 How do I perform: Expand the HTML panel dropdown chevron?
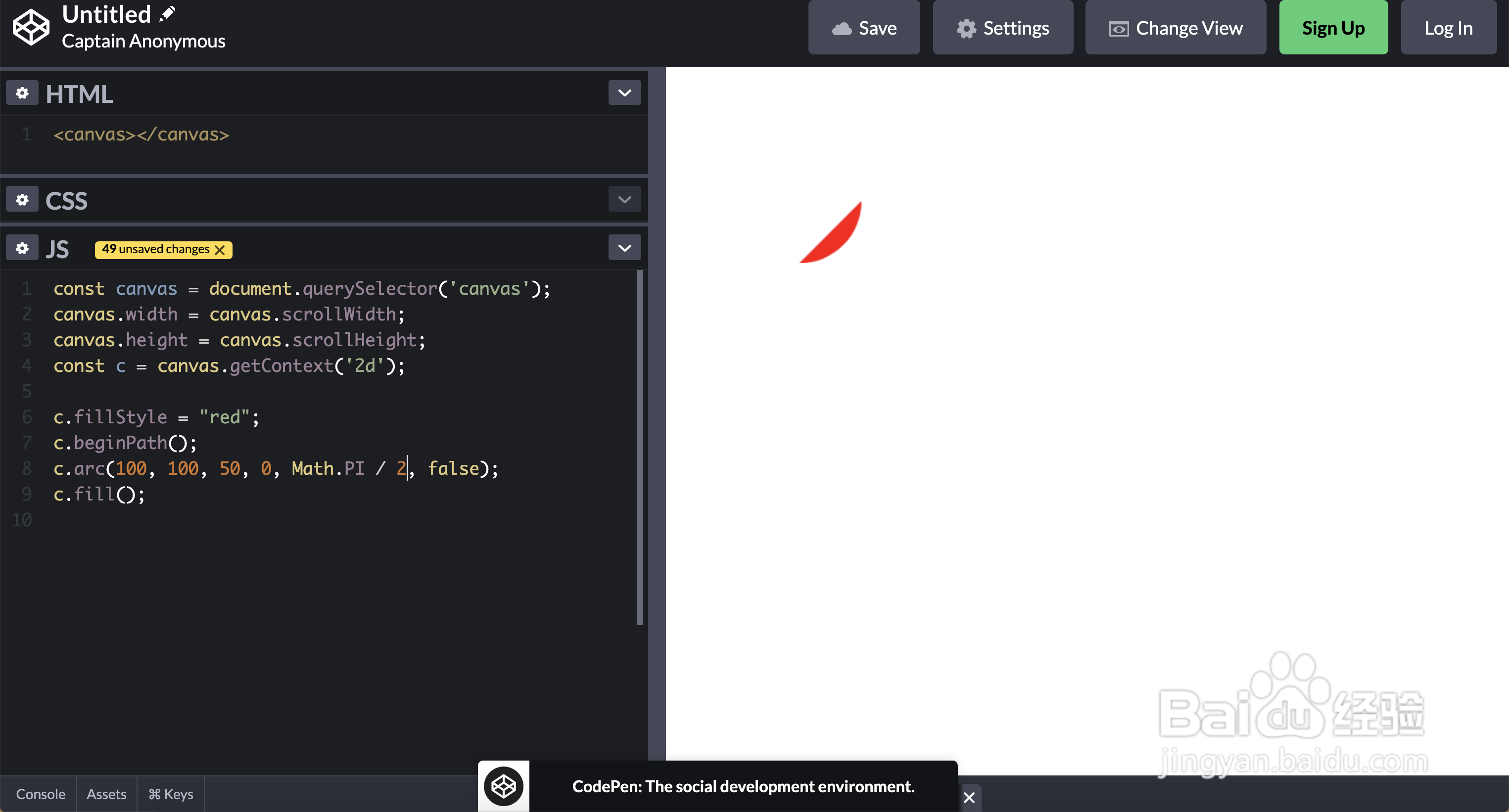click(624, 93)
